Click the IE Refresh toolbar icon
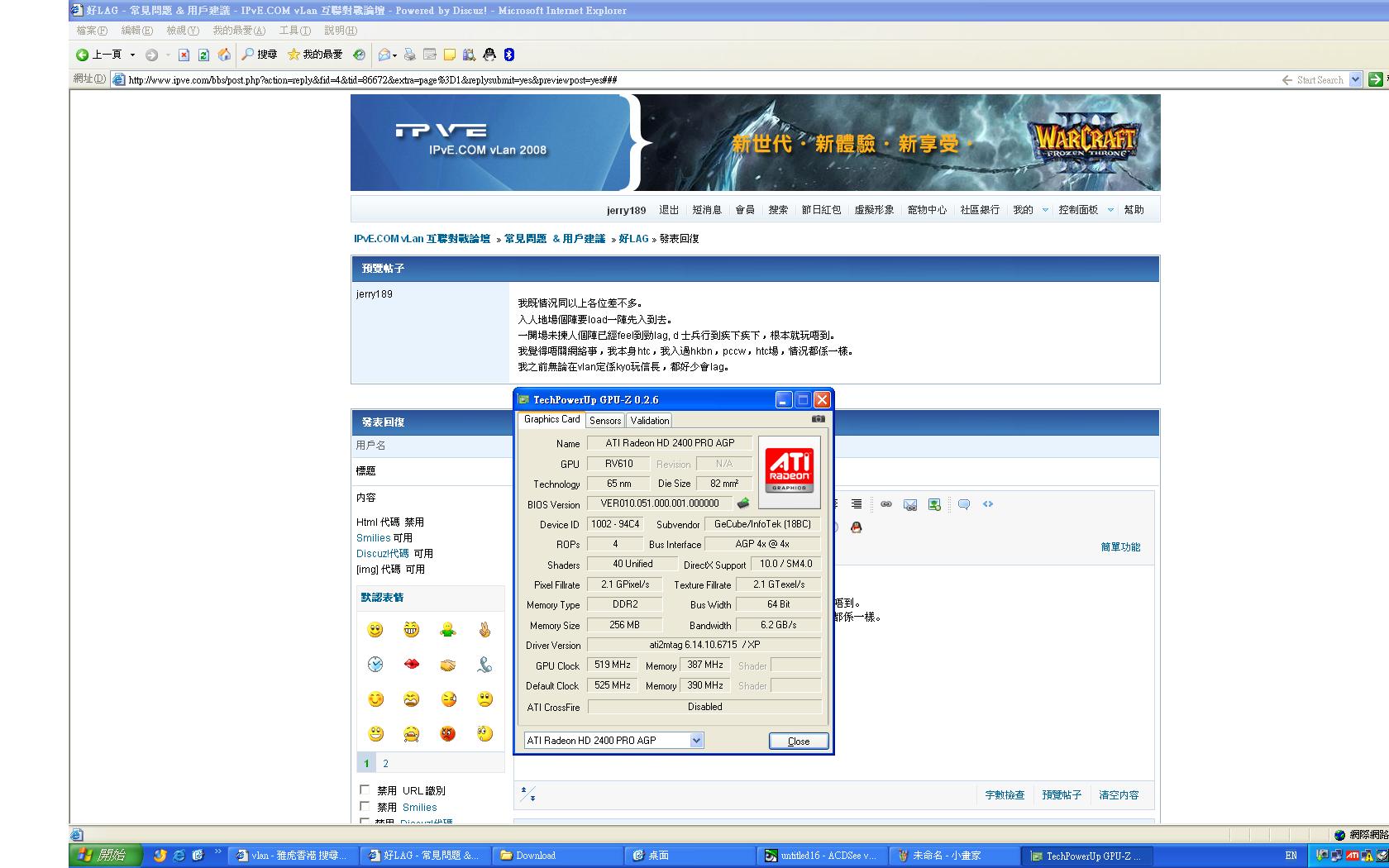 point(203,55)
